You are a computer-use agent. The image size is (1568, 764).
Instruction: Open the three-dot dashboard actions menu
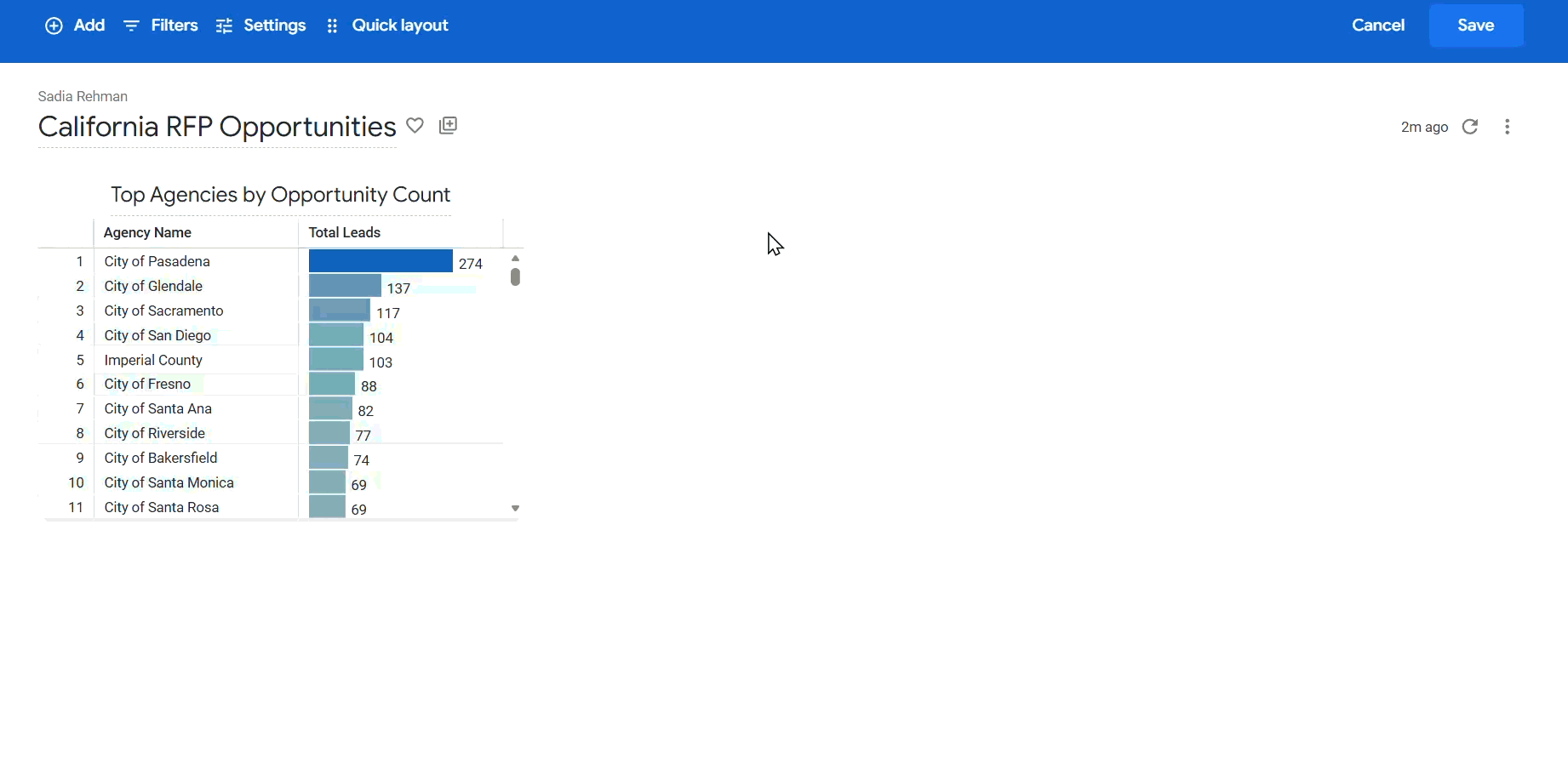[1508, 127]
